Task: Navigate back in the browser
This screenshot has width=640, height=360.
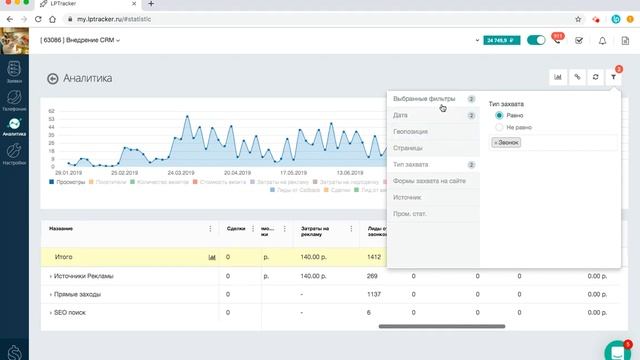Action: [x=10, y=19]
